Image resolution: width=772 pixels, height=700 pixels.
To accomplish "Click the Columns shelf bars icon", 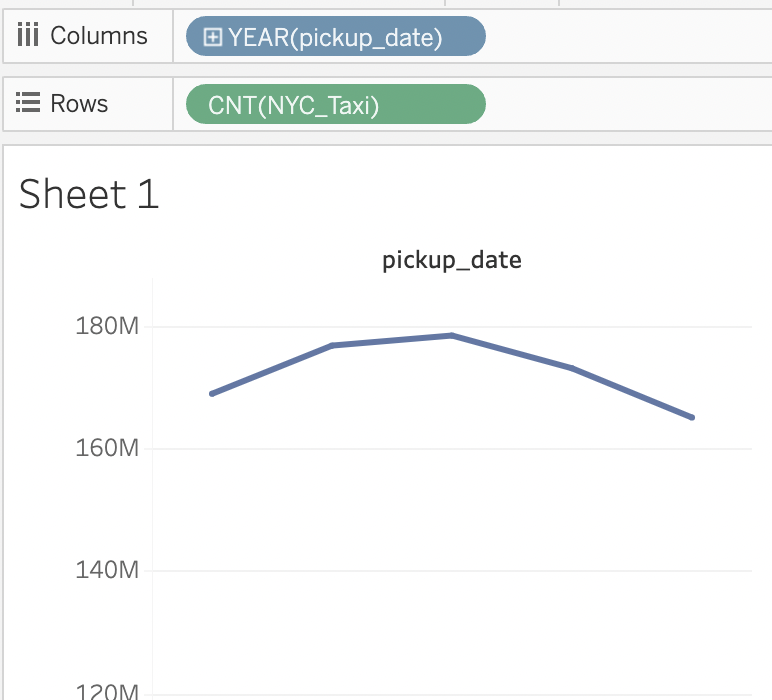I will click(x=28, y=35).
